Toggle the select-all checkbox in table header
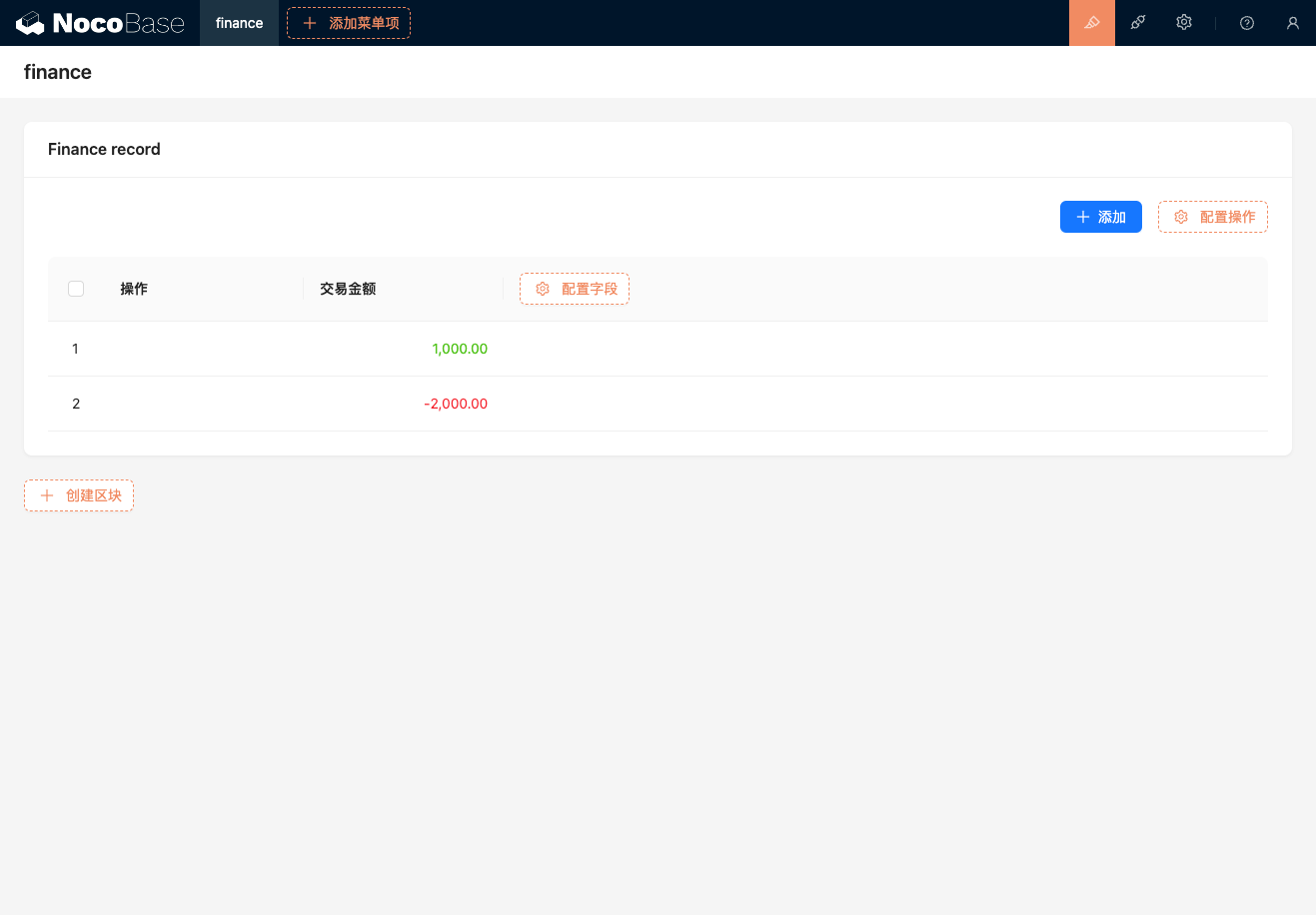The height and width of the screenshot is (915, 1316). coord(76,289)
